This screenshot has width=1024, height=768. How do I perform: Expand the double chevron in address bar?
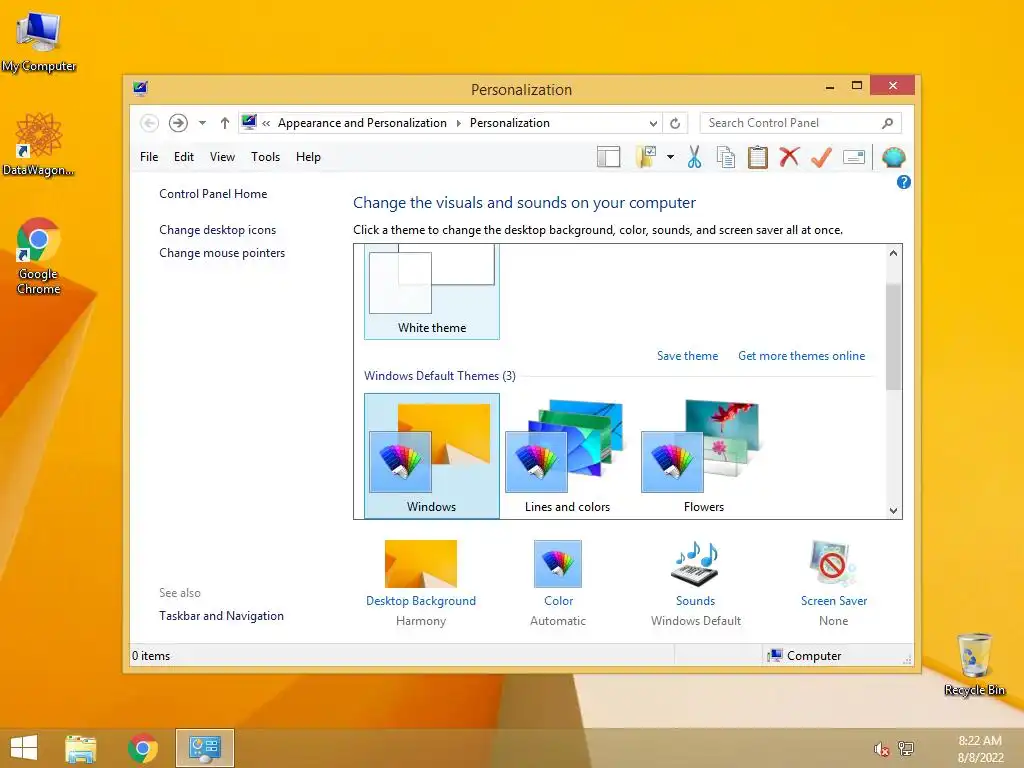point(266,123)
